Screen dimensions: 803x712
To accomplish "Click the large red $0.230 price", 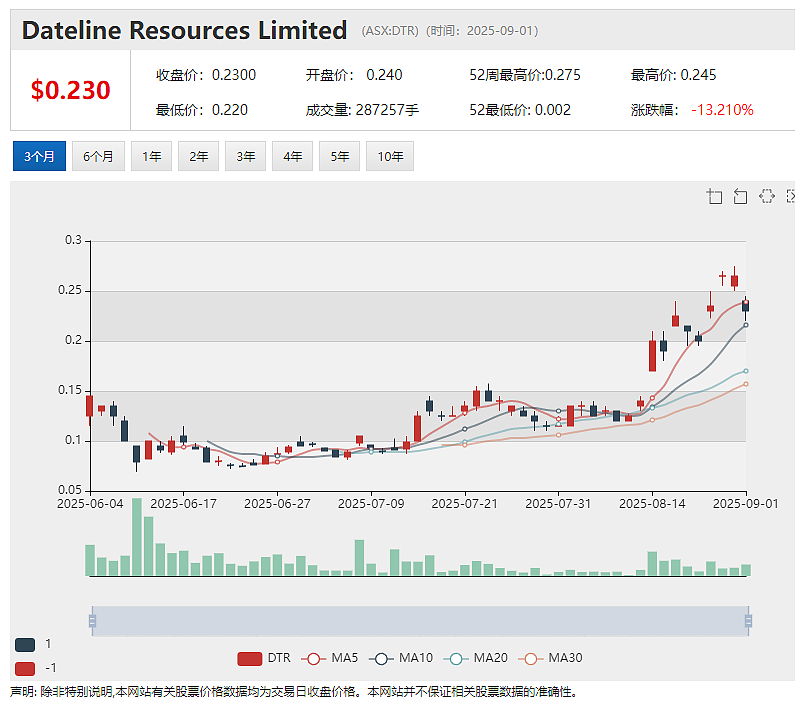I will click(71, 90).
